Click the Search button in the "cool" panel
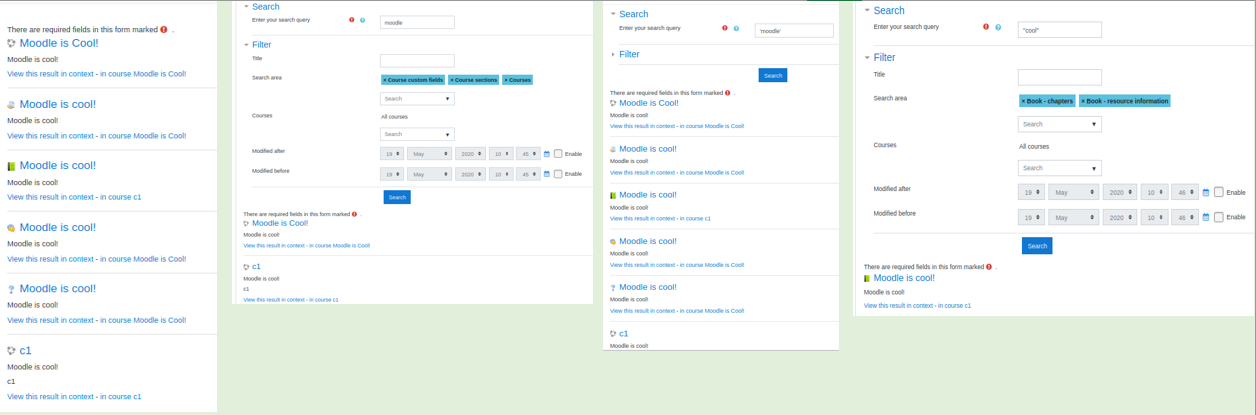 [1037, 246]
